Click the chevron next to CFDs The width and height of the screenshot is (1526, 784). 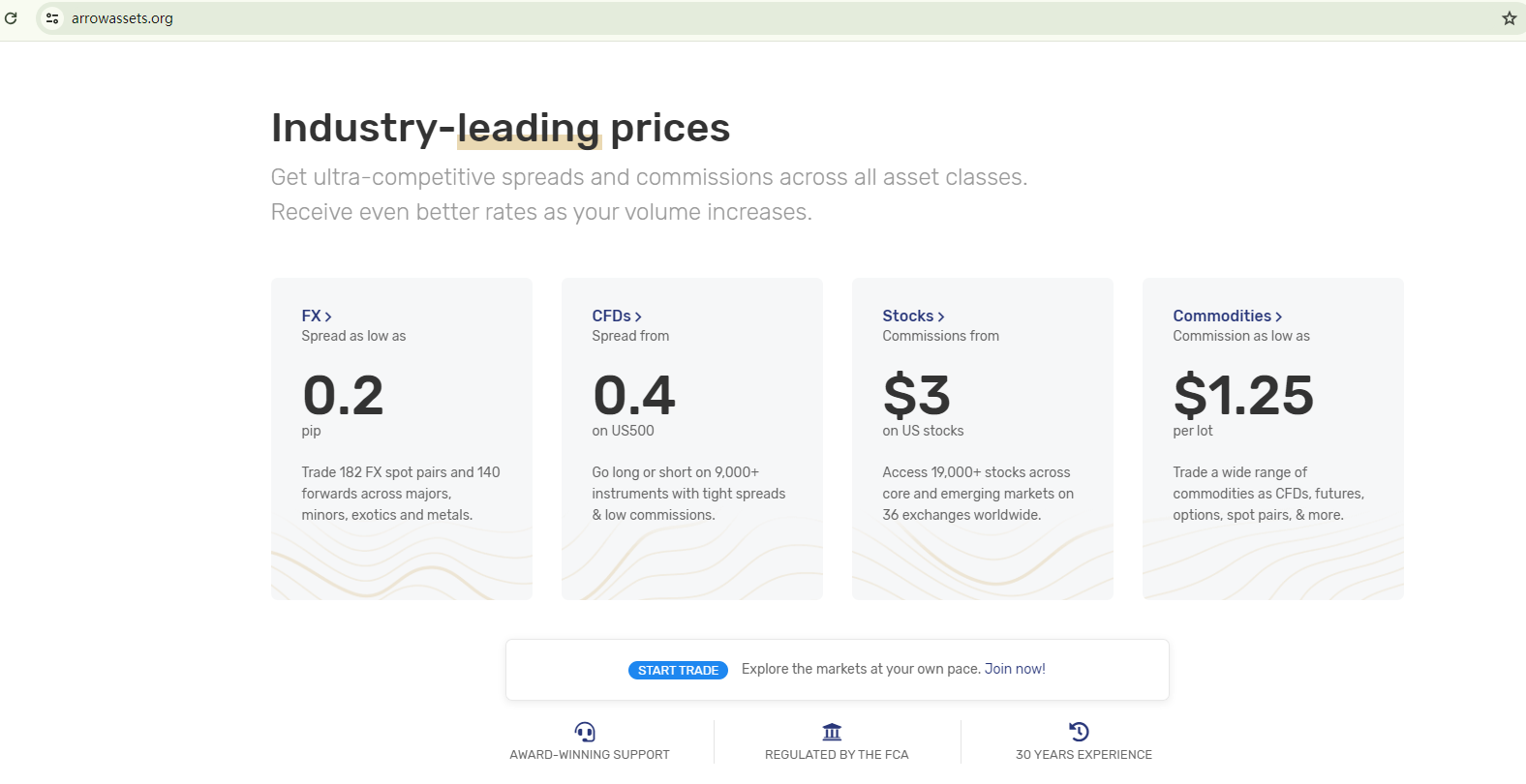click(x=638, y=317)
